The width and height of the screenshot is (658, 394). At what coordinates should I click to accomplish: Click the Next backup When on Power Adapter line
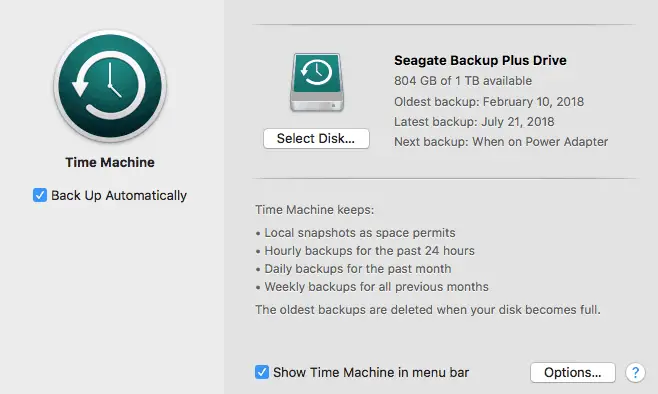(501, 142)
